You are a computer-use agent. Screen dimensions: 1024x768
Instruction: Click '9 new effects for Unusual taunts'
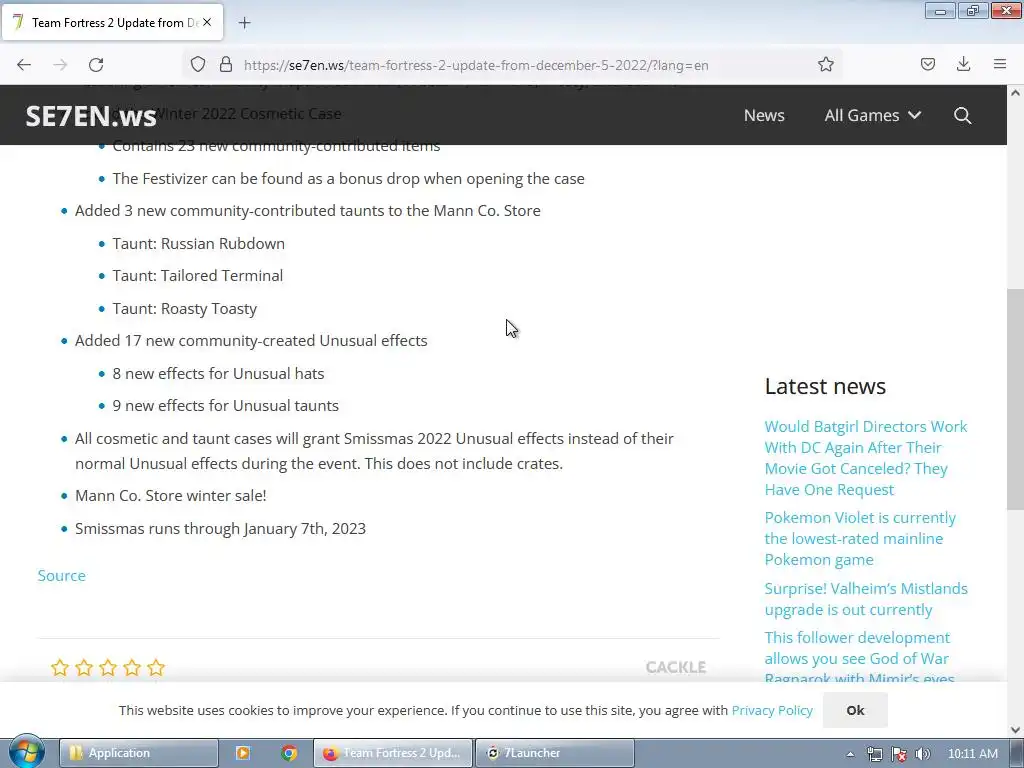click(x=225, y=406)
